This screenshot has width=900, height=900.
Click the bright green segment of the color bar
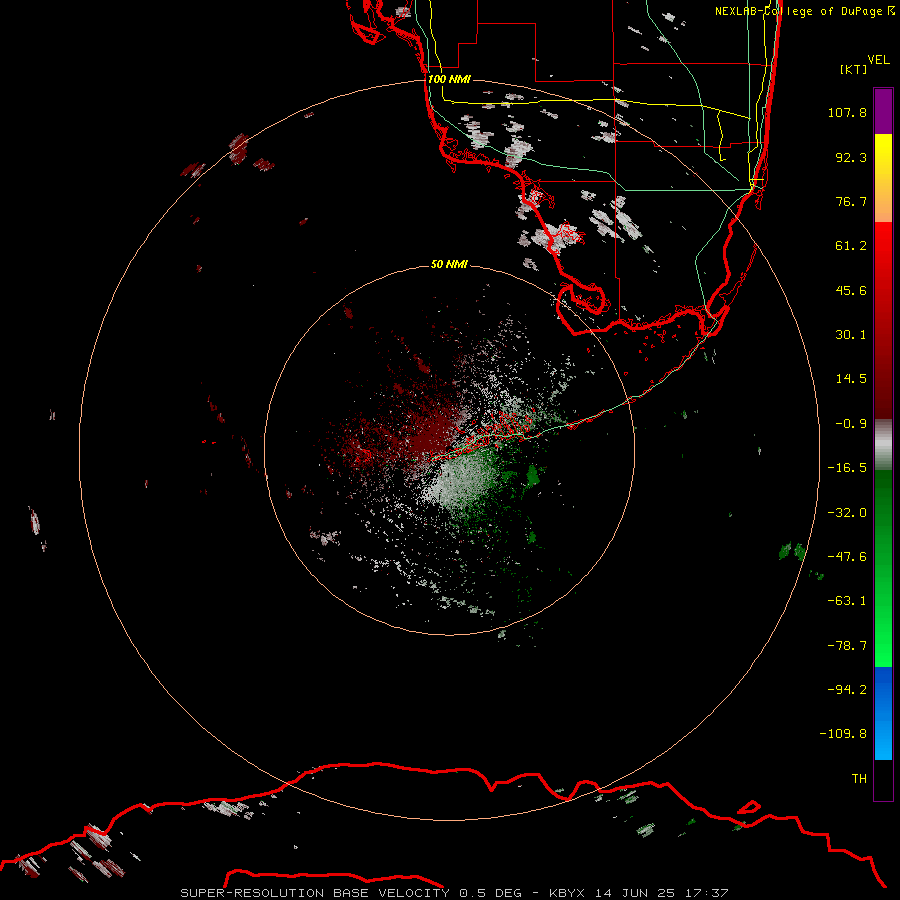tap(883, 568)
